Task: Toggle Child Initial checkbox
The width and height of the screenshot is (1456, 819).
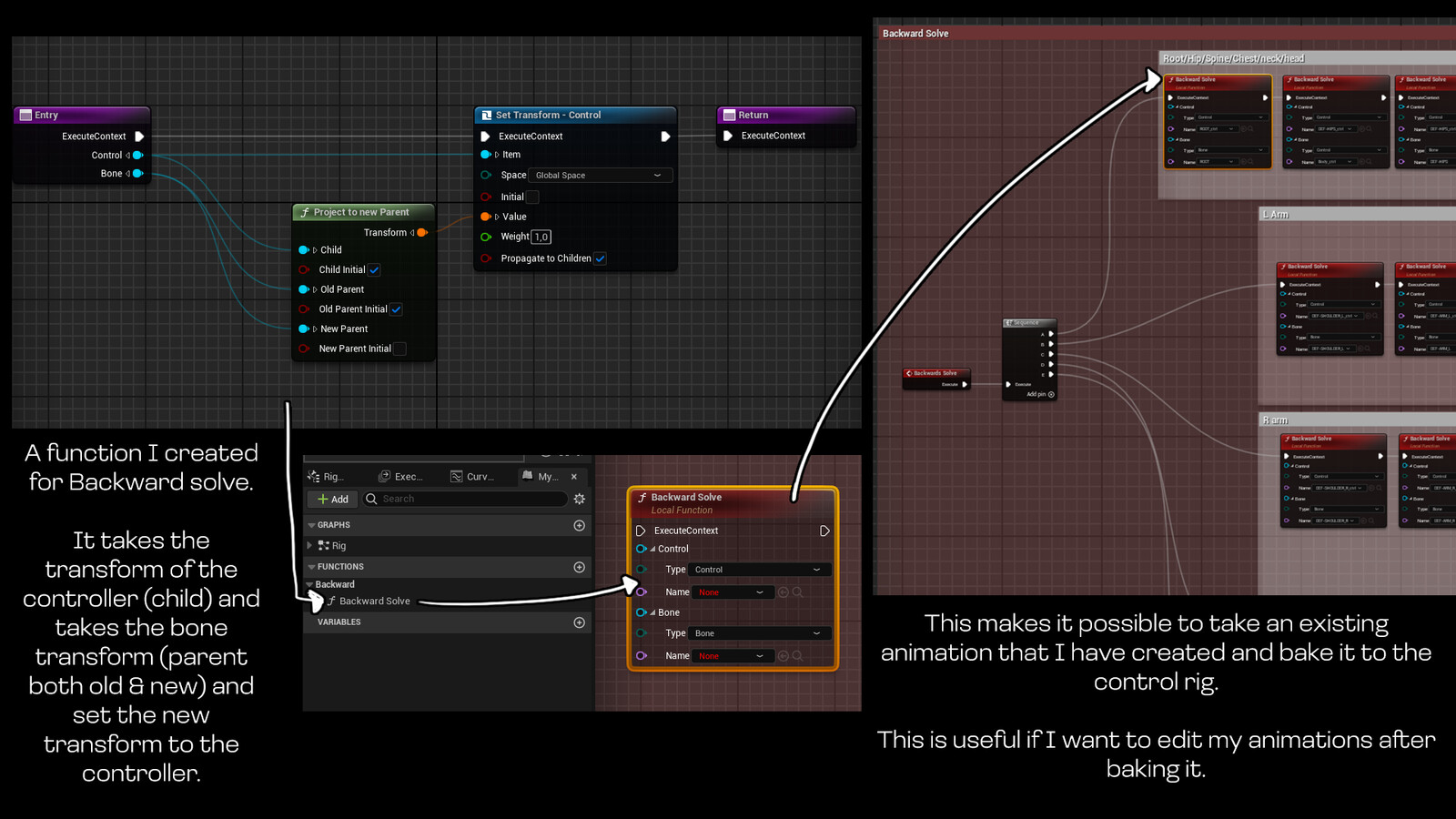Action: [374, 270]
